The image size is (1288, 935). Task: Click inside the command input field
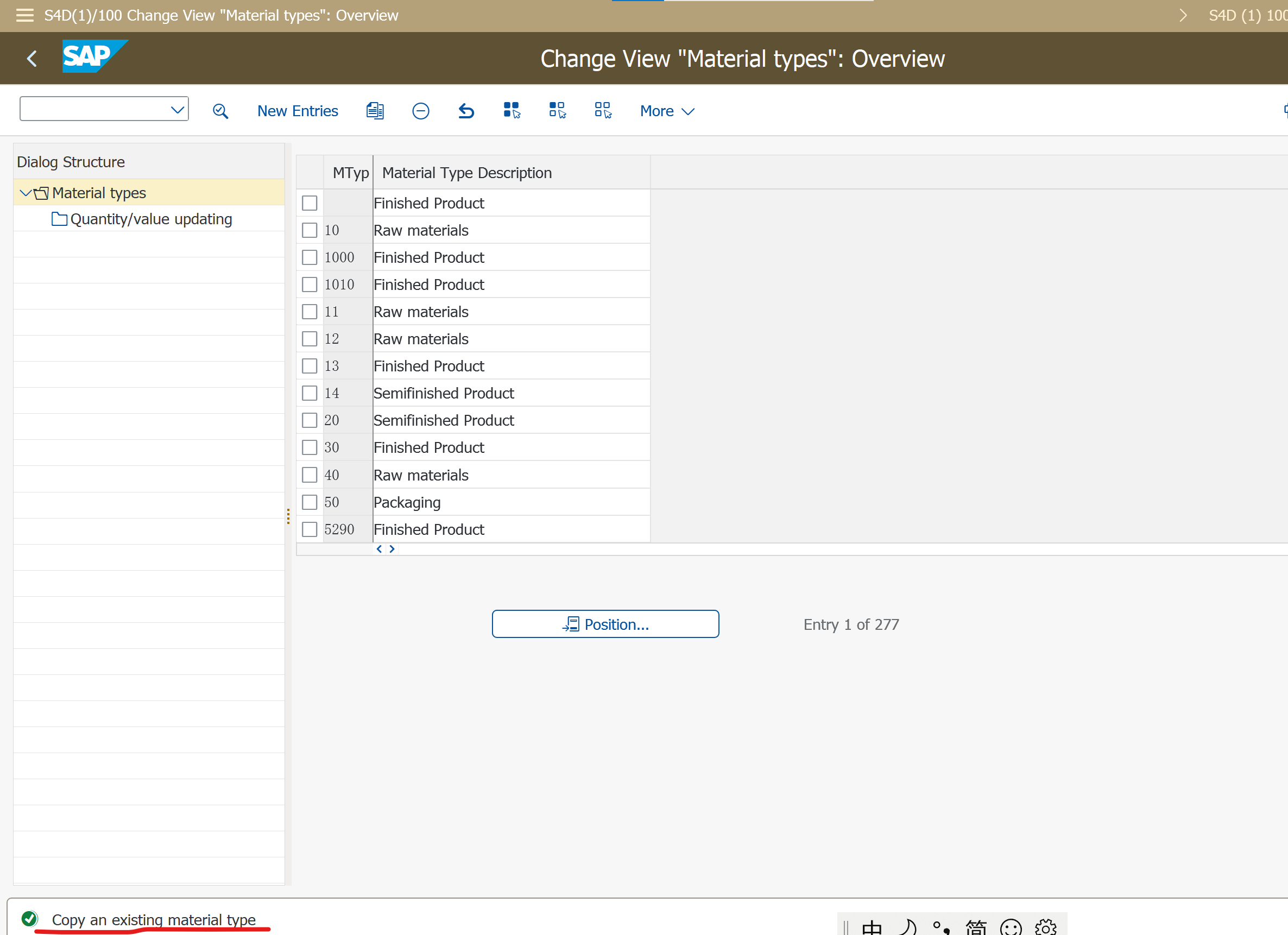94,109
